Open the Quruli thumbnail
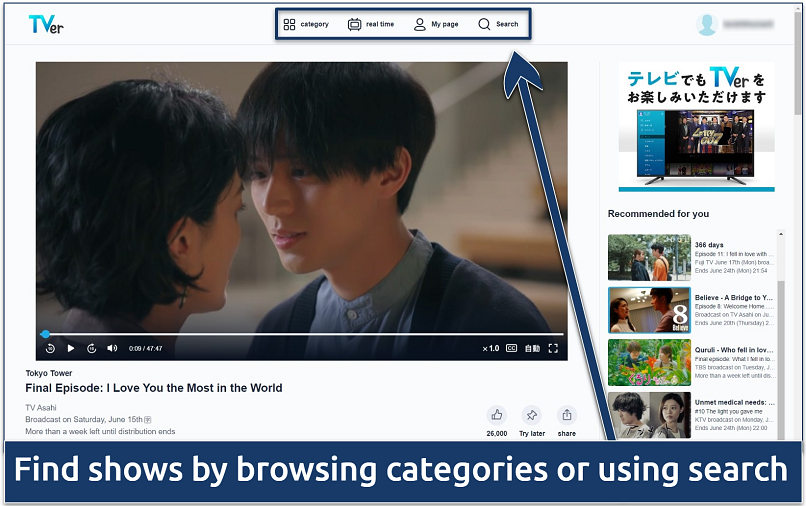 click(649, 363)
